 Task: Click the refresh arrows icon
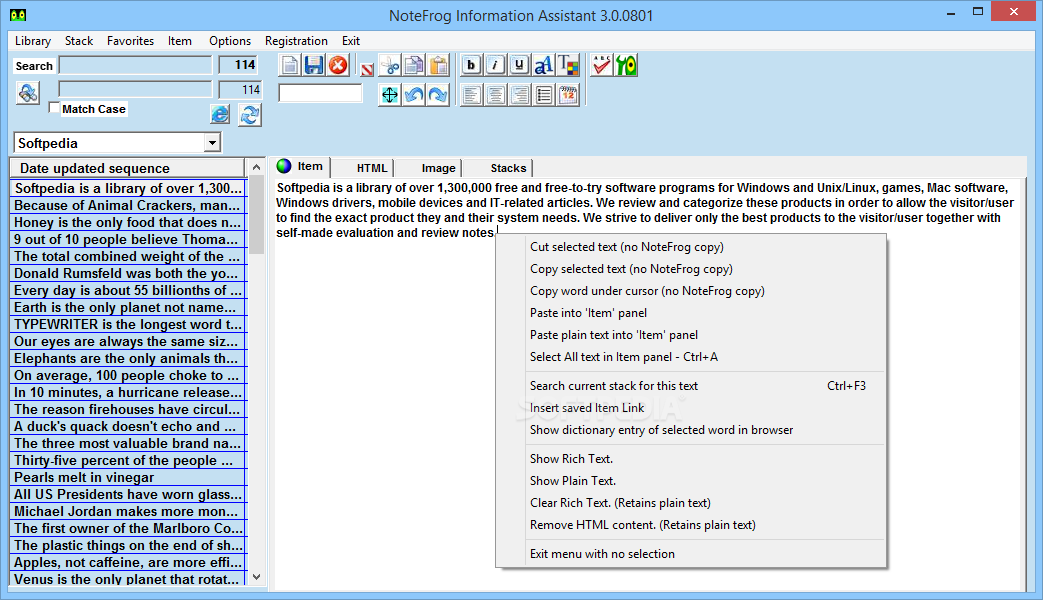(249, 114)
